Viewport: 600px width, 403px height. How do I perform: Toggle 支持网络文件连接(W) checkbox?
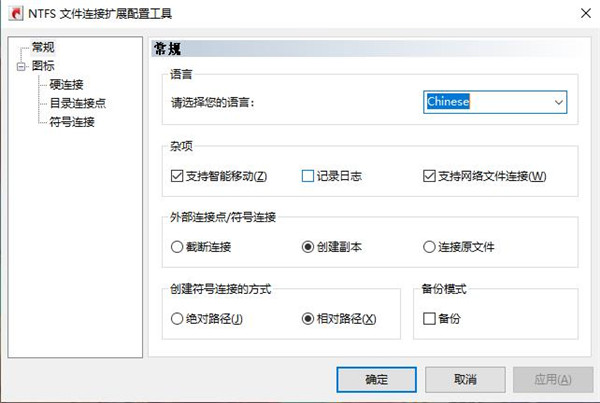(x=429, y=177)
